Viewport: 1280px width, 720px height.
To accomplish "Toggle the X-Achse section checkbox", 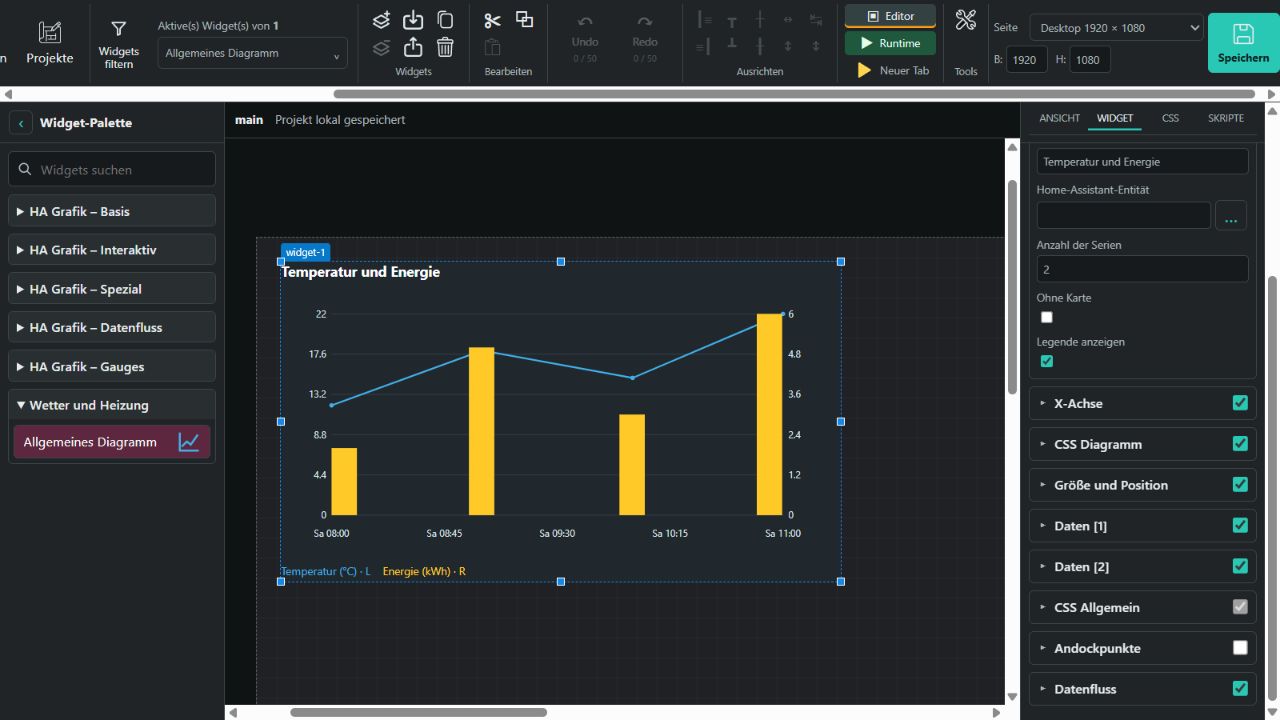I will coord(1240,403).
